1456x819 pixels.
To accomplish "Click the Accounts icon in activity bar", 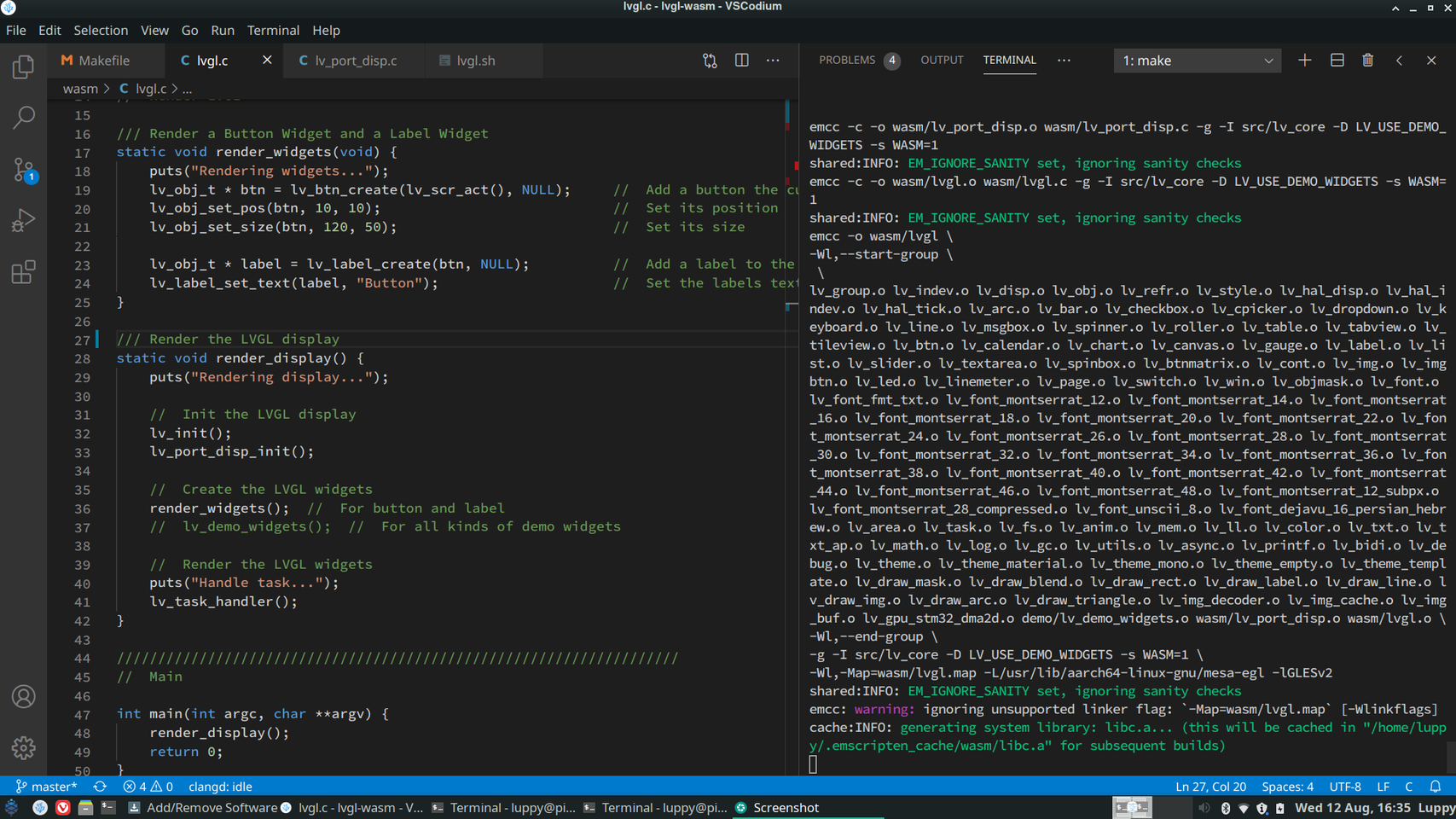I will [23, 696].
